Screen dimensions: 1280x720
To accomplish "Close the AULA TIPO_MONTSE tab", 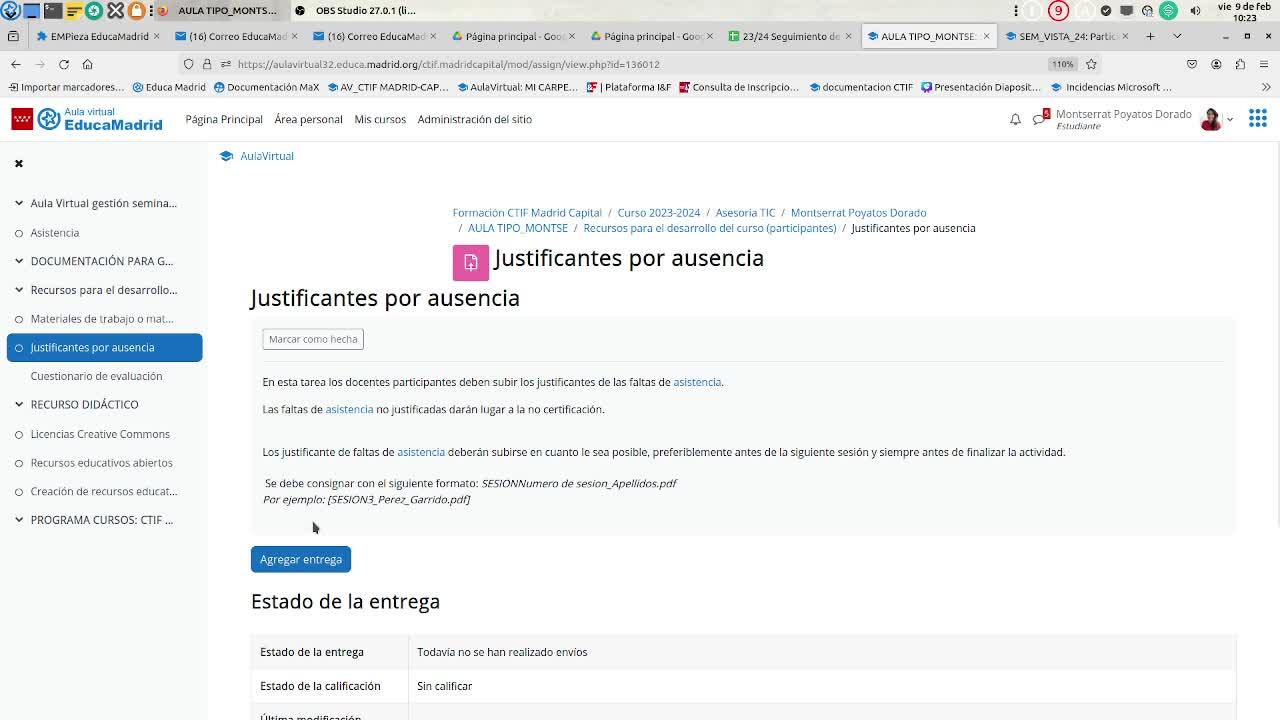I will point(986,36).
